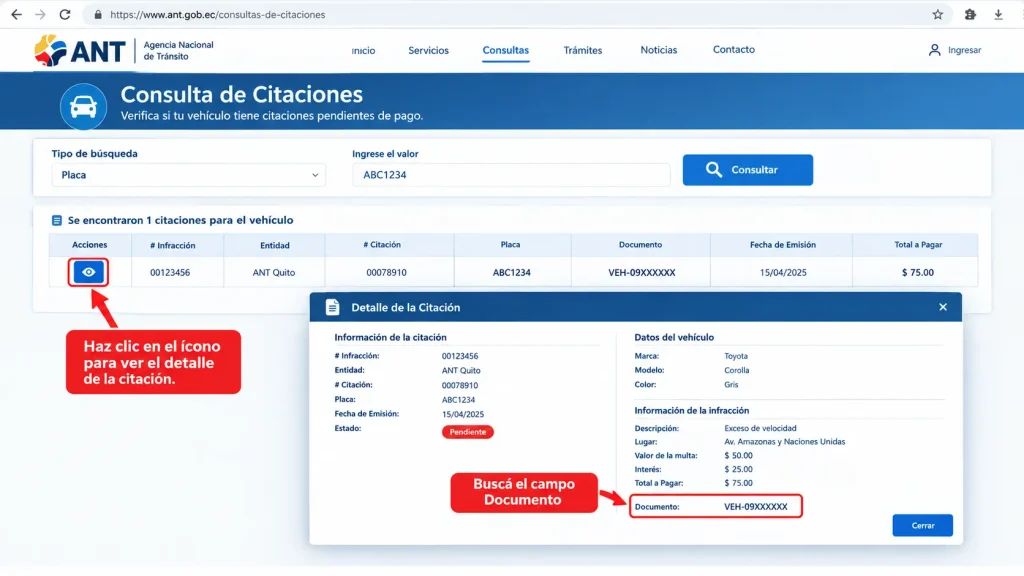Click the Av. Amazonas y Naciones Unidas location

(784, 441)
